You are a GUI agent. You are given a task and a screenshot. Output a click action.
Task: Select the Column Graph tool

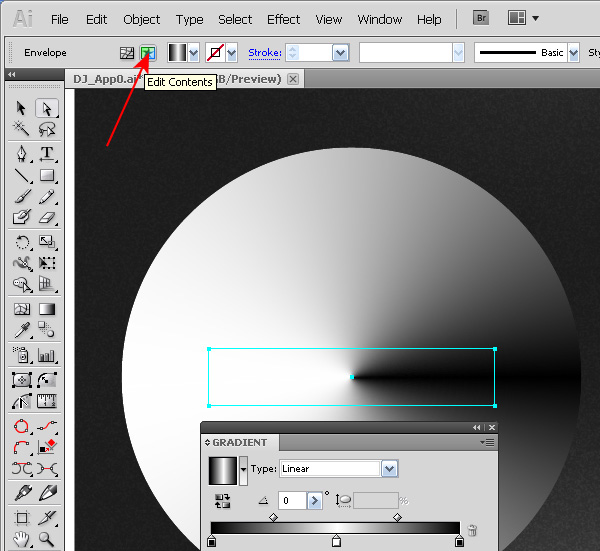click(47, 355)
